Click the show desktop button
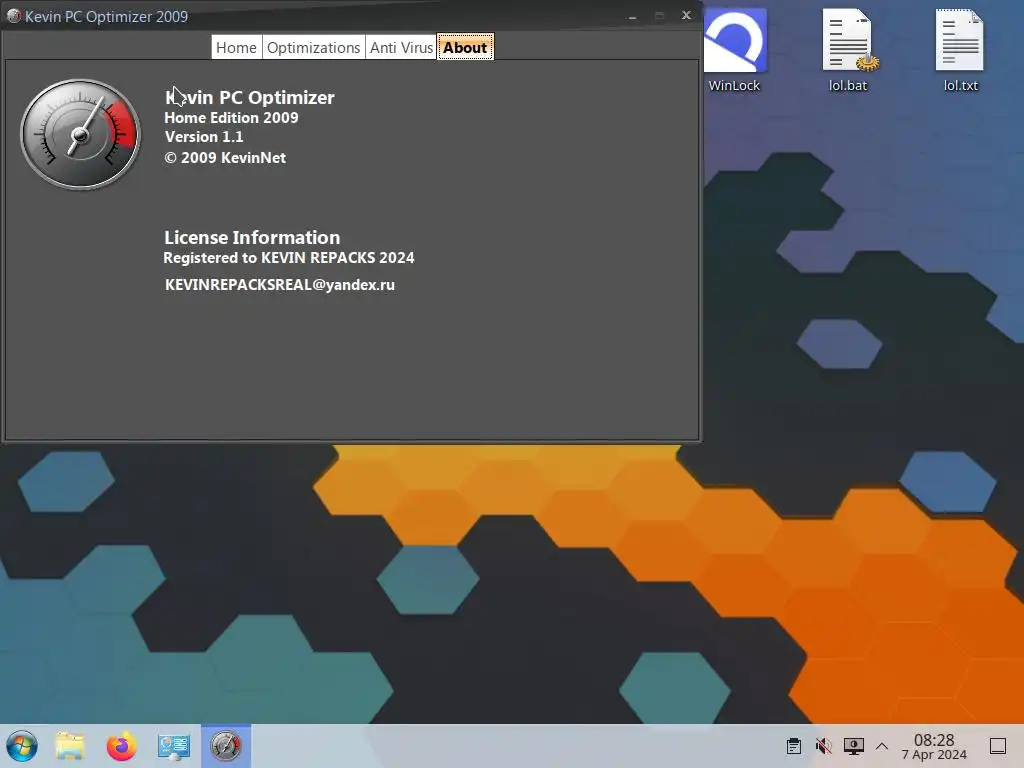 pyautogui.click(x=998, y=746)
